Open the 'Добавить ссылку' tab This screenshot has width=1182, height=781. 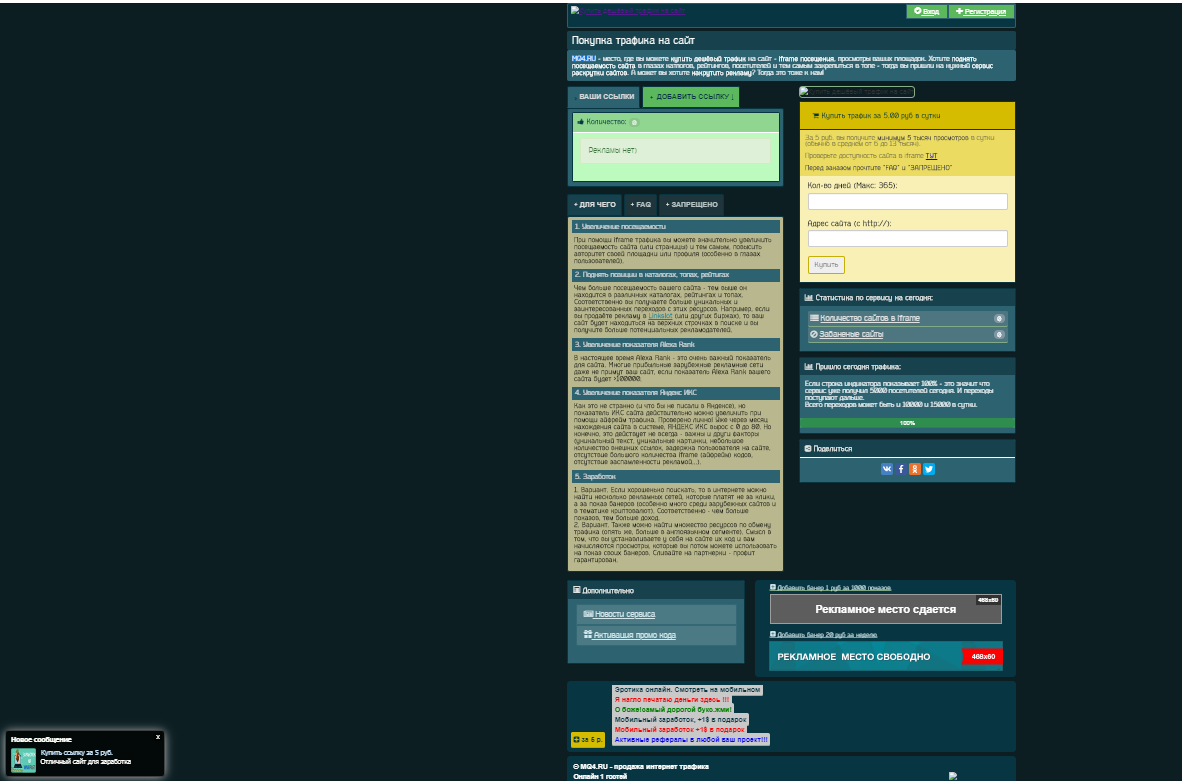tap(690, 97)
